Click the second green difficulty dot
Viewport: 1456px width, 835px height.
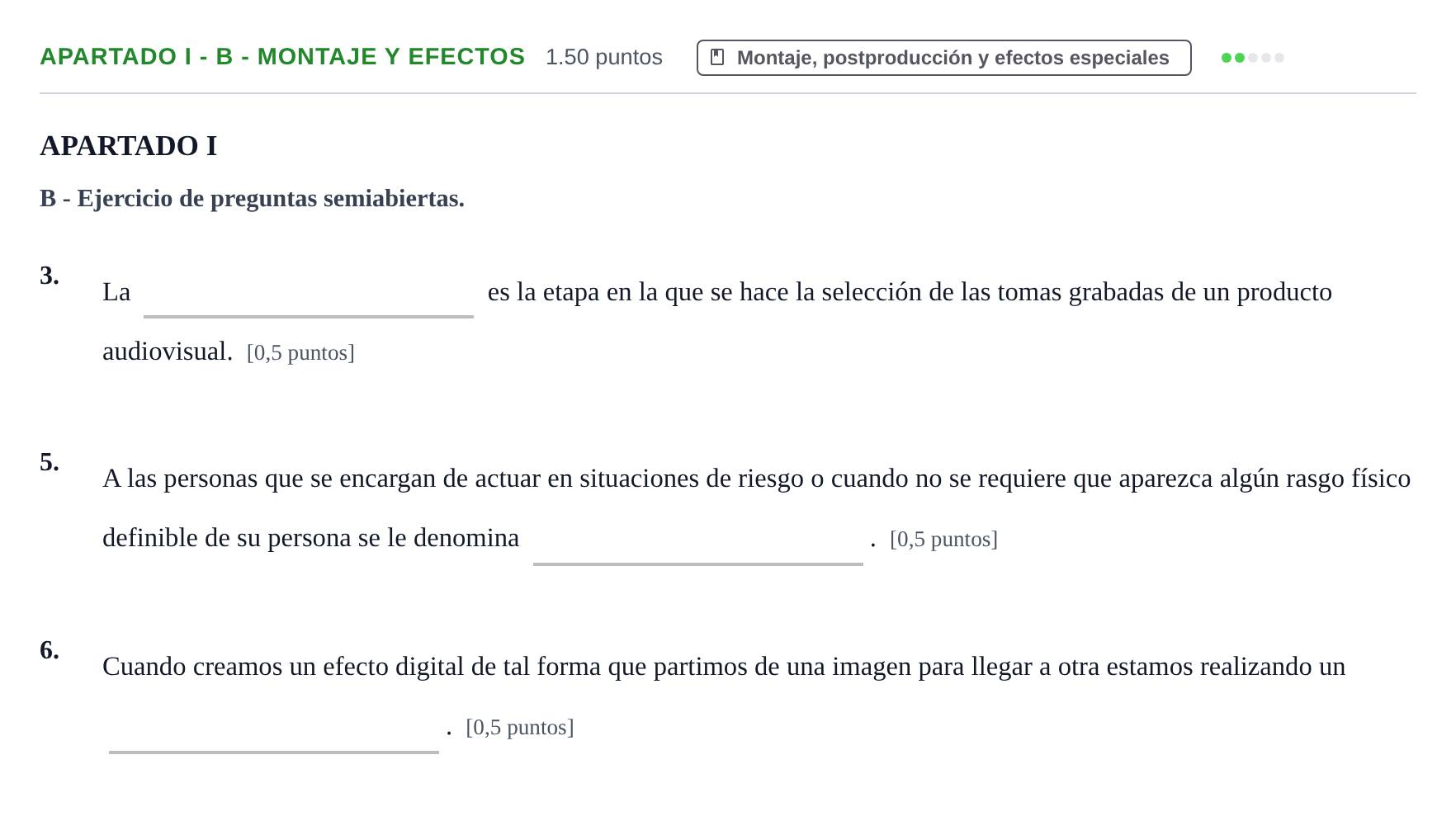(x=1240, y=58)
